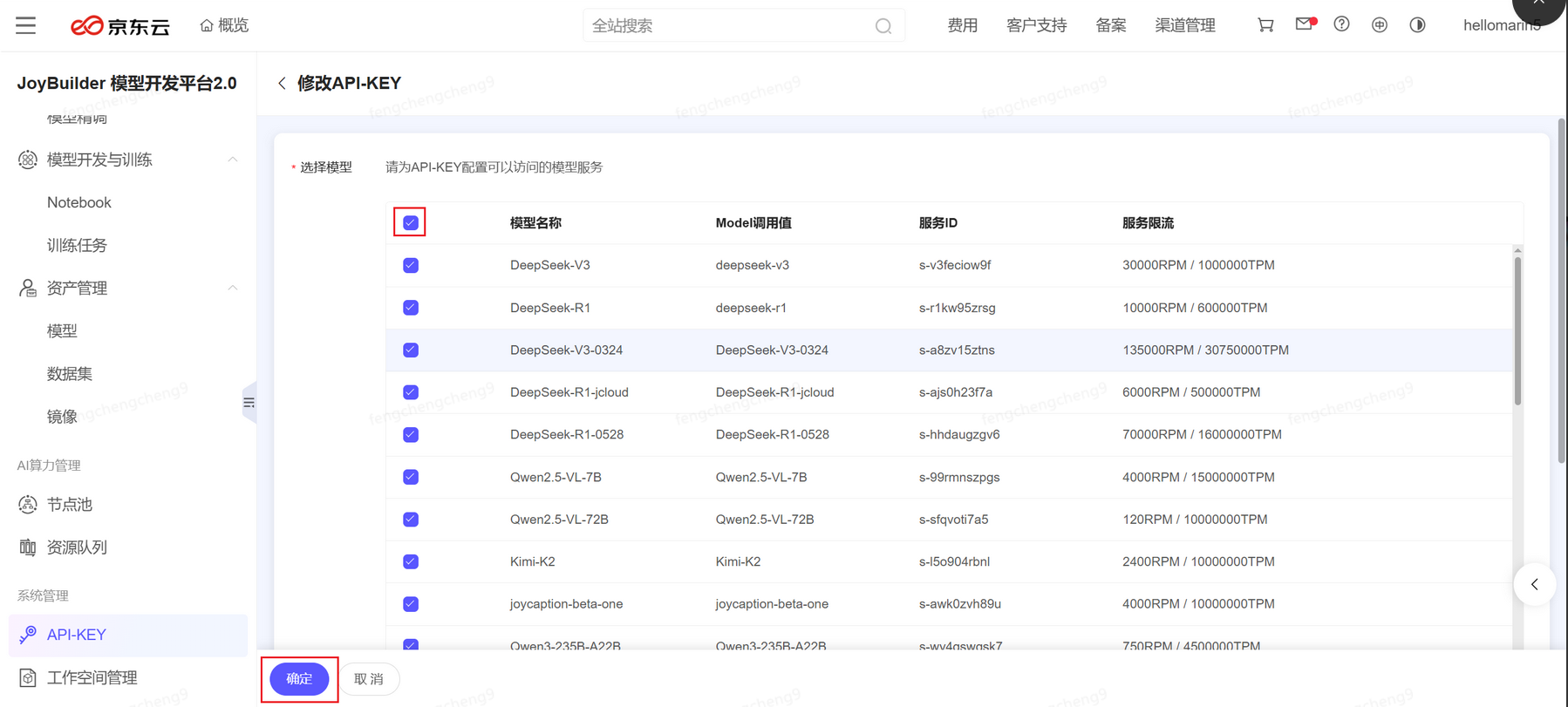This screenshot has width=1568, height=707.
Task: Select the 工作空间管理 menu item
Action: [92, 677]
